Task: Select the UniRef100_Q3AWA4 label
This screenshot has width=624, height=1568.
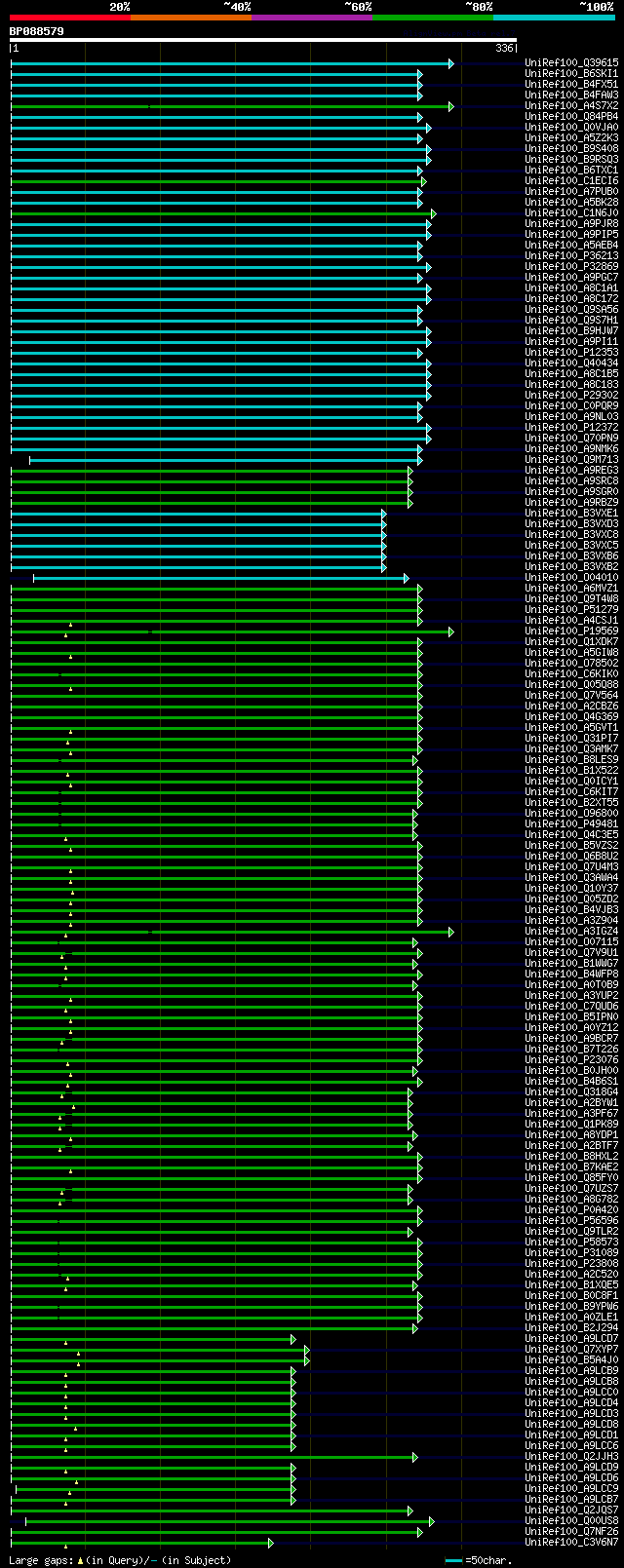Action: [x=571, y=877]
